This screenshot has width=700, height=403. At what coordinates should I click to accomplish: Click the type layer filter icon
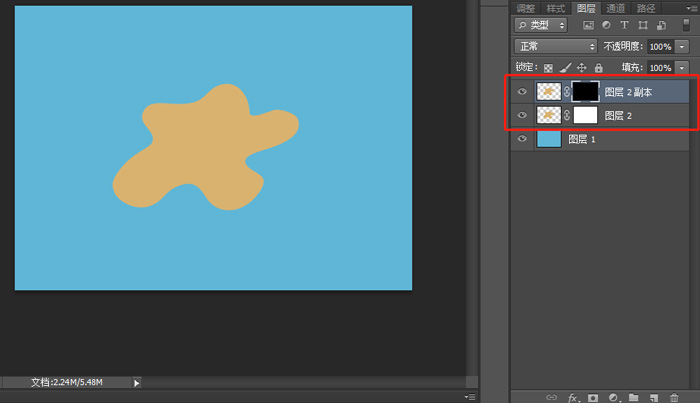625,25
